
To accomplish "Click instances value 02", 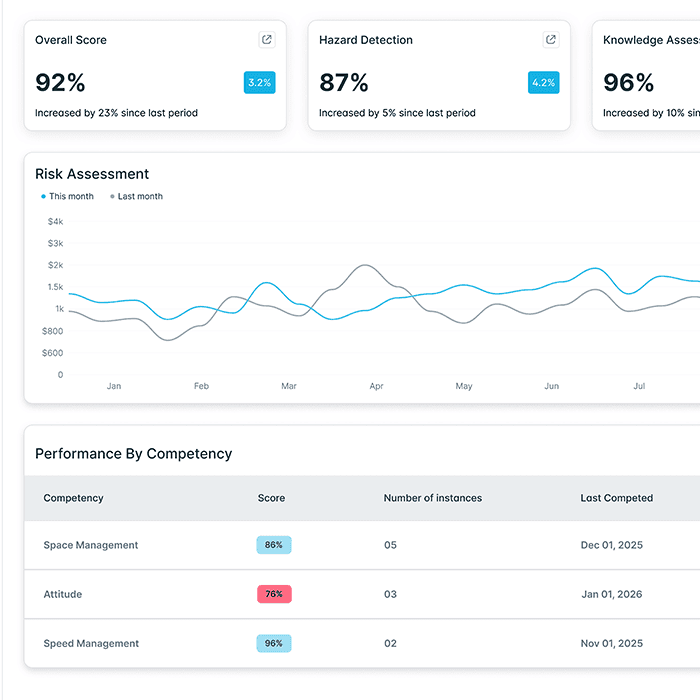I will [391, 643].
